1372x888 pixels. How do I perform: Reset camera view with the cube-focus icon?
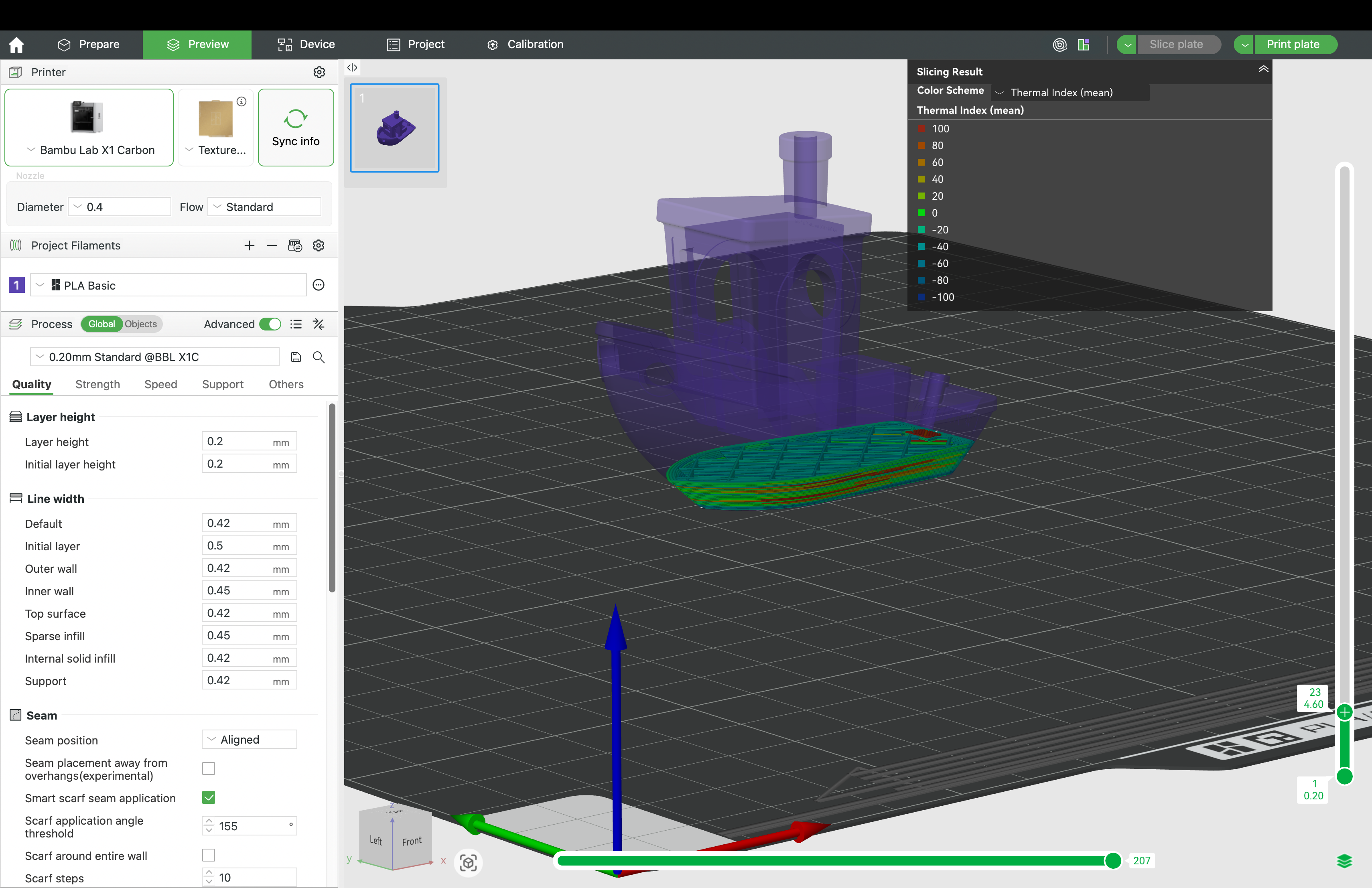pyautogui.click(x=468, y=863)
